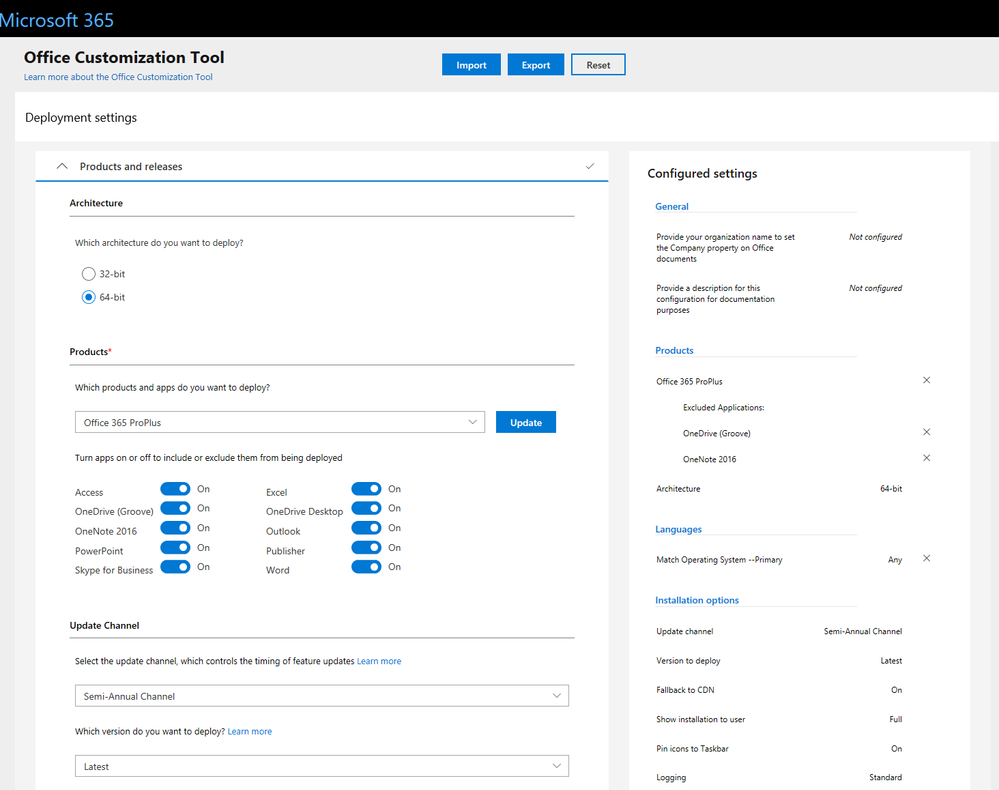Open Learn more link for update channel
Viewport: 999px width, 790px height.
point(379,661)
